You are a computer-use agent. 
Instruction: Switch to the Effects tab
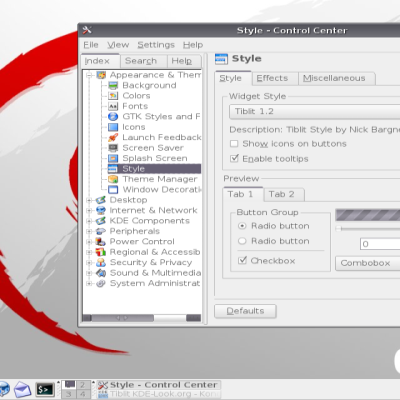pyautogui.click(x=274, y=79)
